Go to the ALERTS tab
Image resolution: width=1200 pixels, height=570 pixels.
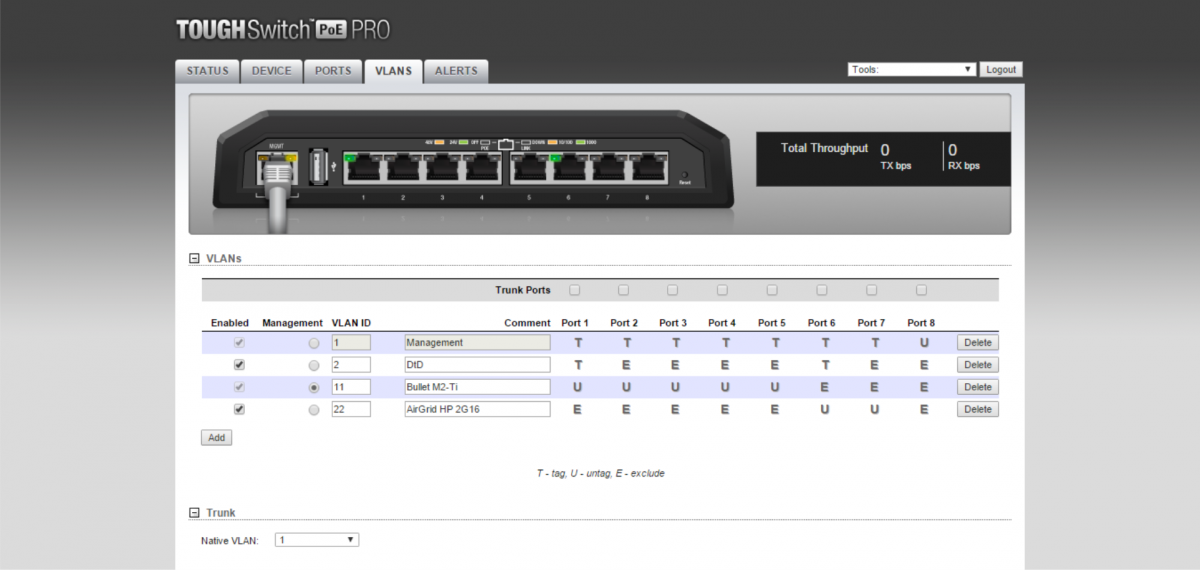[x=456, y=71]
